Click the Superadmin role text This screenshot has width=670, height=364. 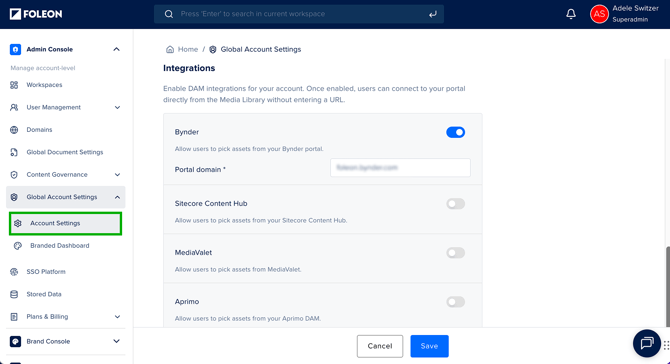pyautogui.click(x=630, y=20)
